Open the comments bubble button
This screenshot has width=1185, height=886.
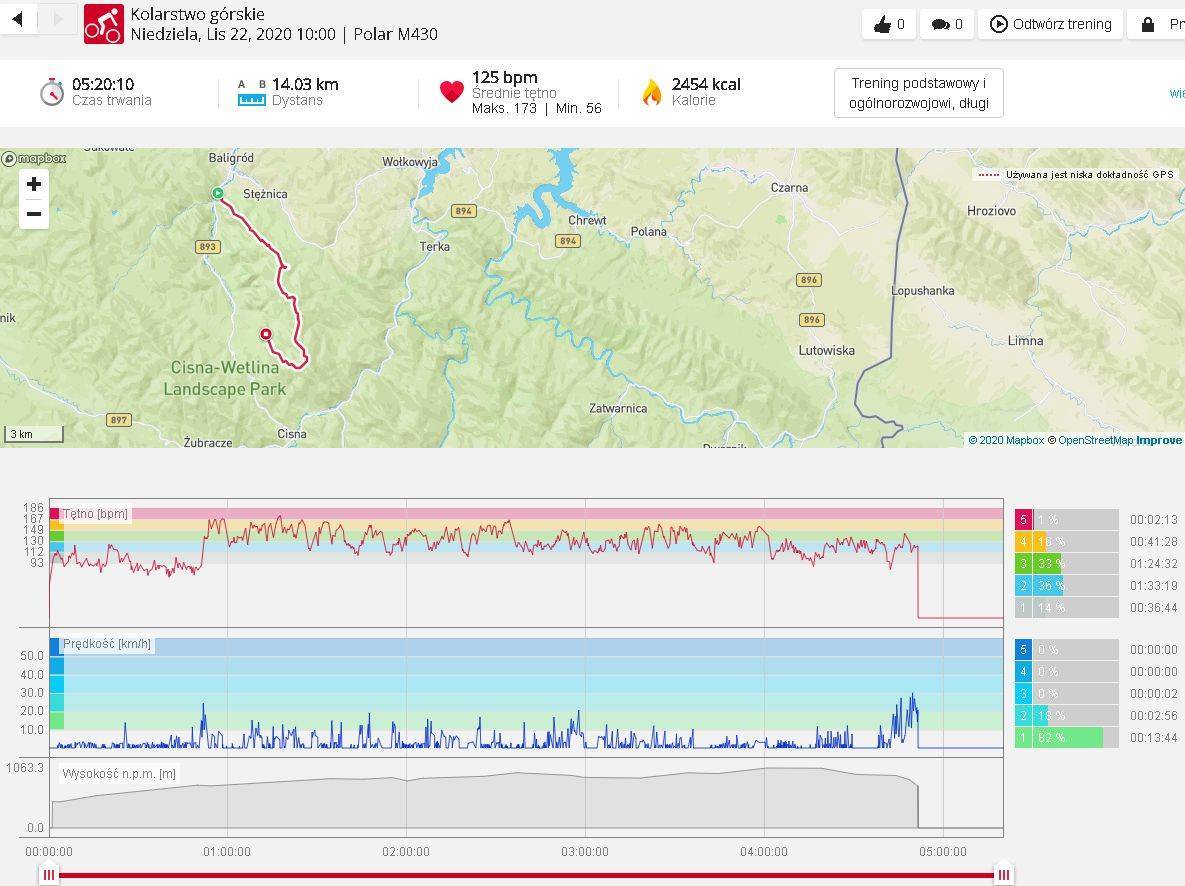click(947, 24)
